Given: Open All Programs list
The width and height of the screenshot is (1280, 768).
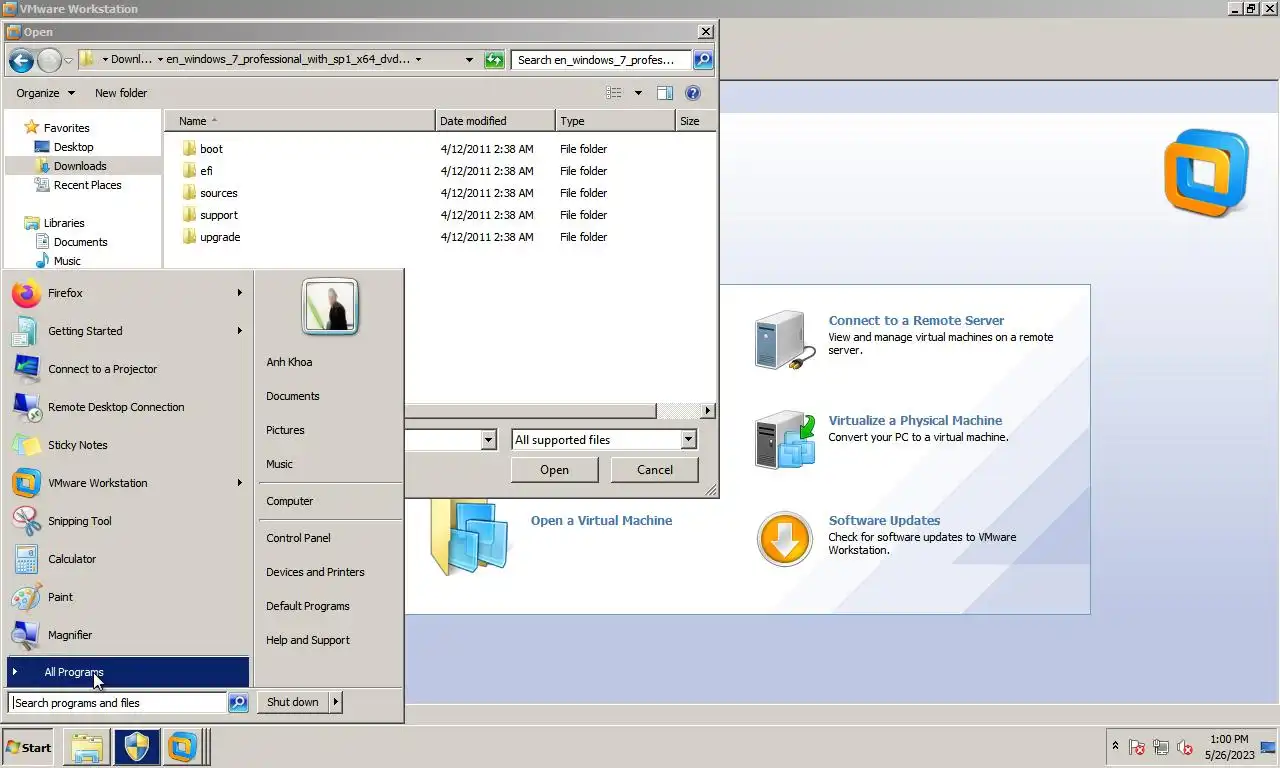Looking at the screenshot, I should (128, 672).
